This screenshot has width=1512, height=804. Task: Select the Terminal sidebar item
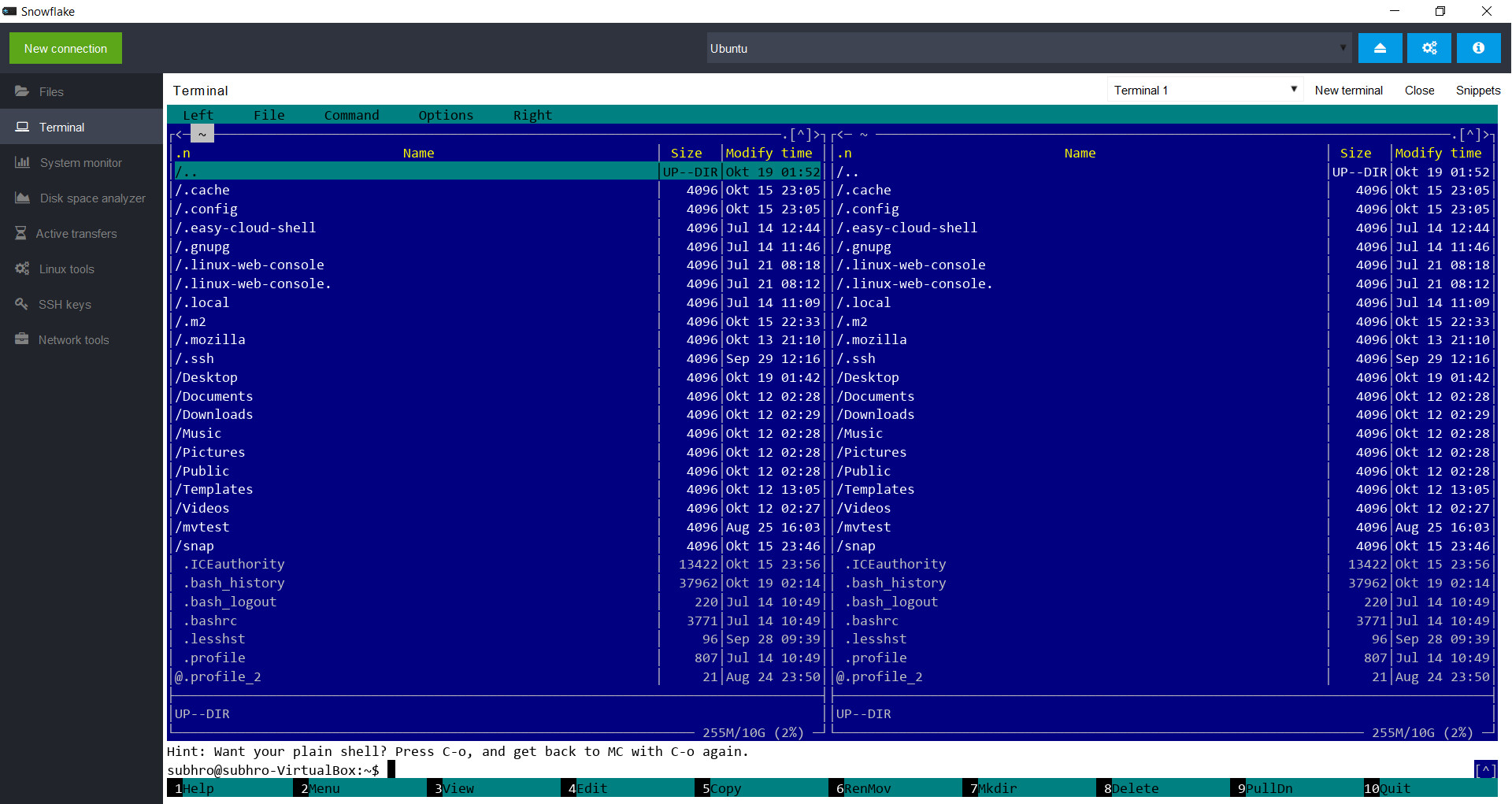pos(81,127)
